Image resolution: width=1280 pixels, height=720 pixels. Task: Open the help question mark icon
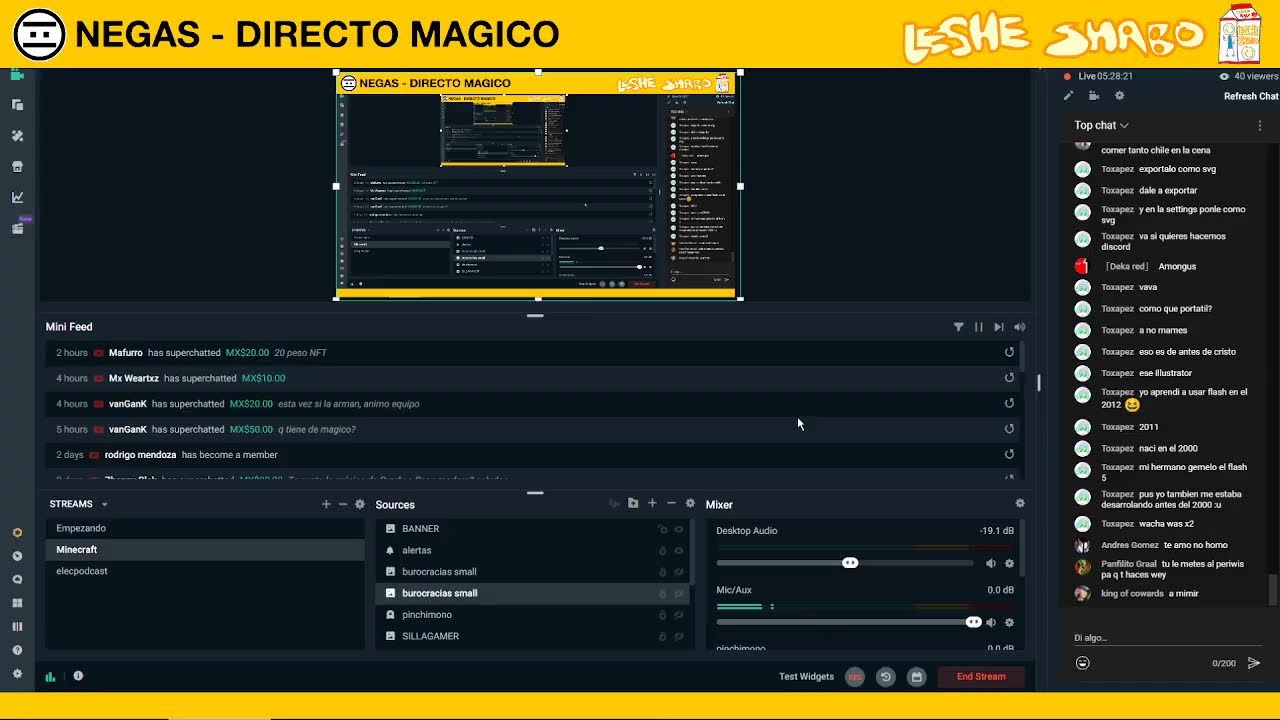(17, 650)
